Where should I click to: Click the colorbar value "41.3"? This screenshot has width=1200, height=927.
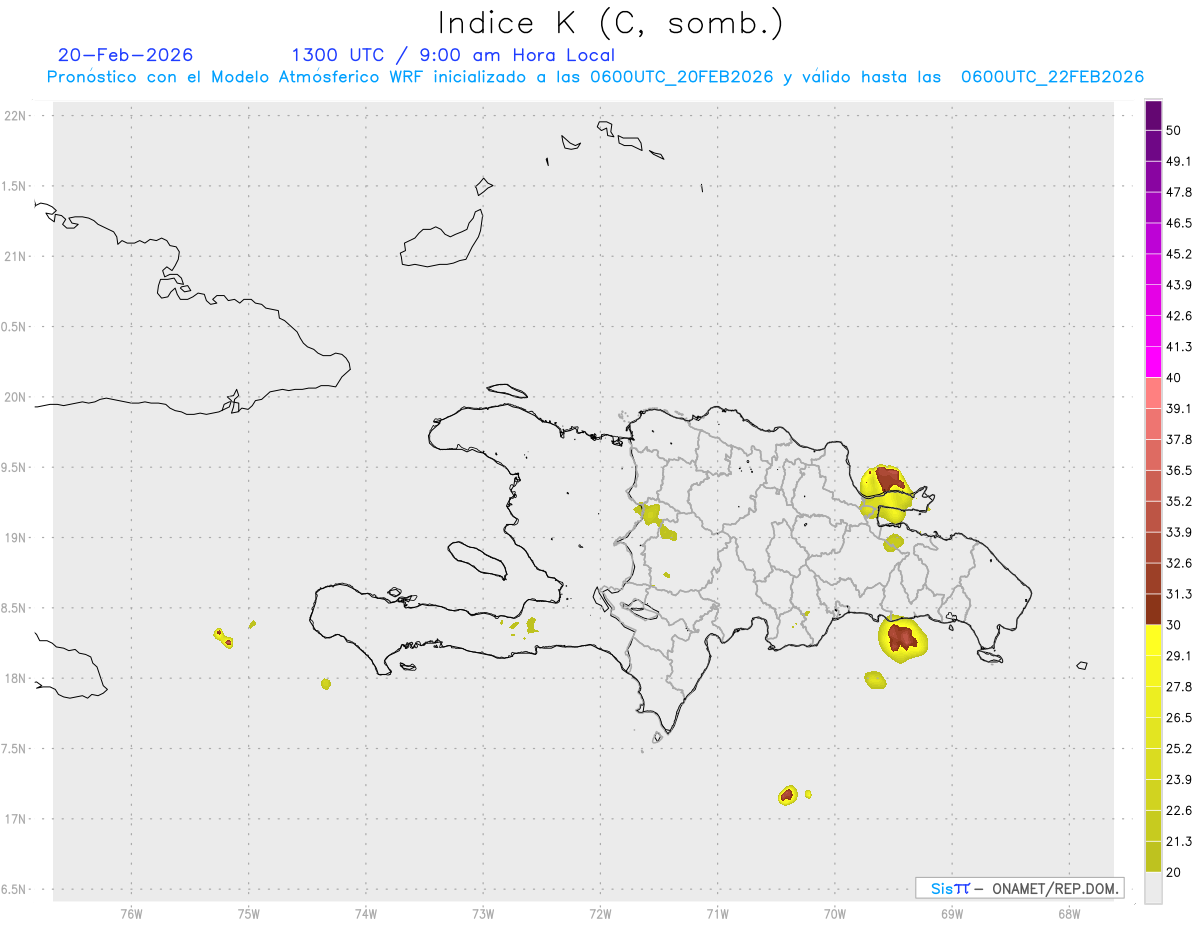1179,347
